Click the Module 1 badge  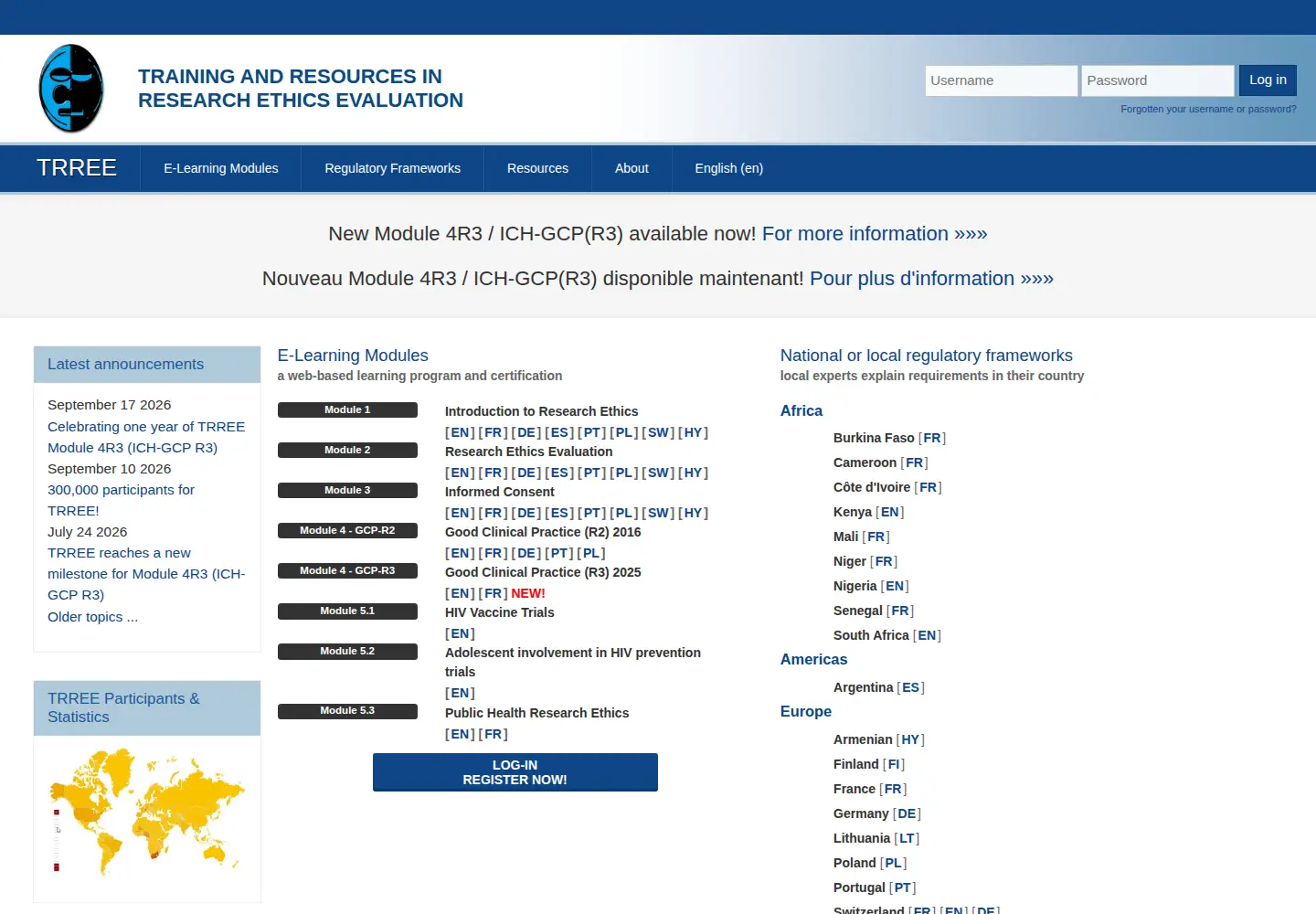[x=347, y=410]
